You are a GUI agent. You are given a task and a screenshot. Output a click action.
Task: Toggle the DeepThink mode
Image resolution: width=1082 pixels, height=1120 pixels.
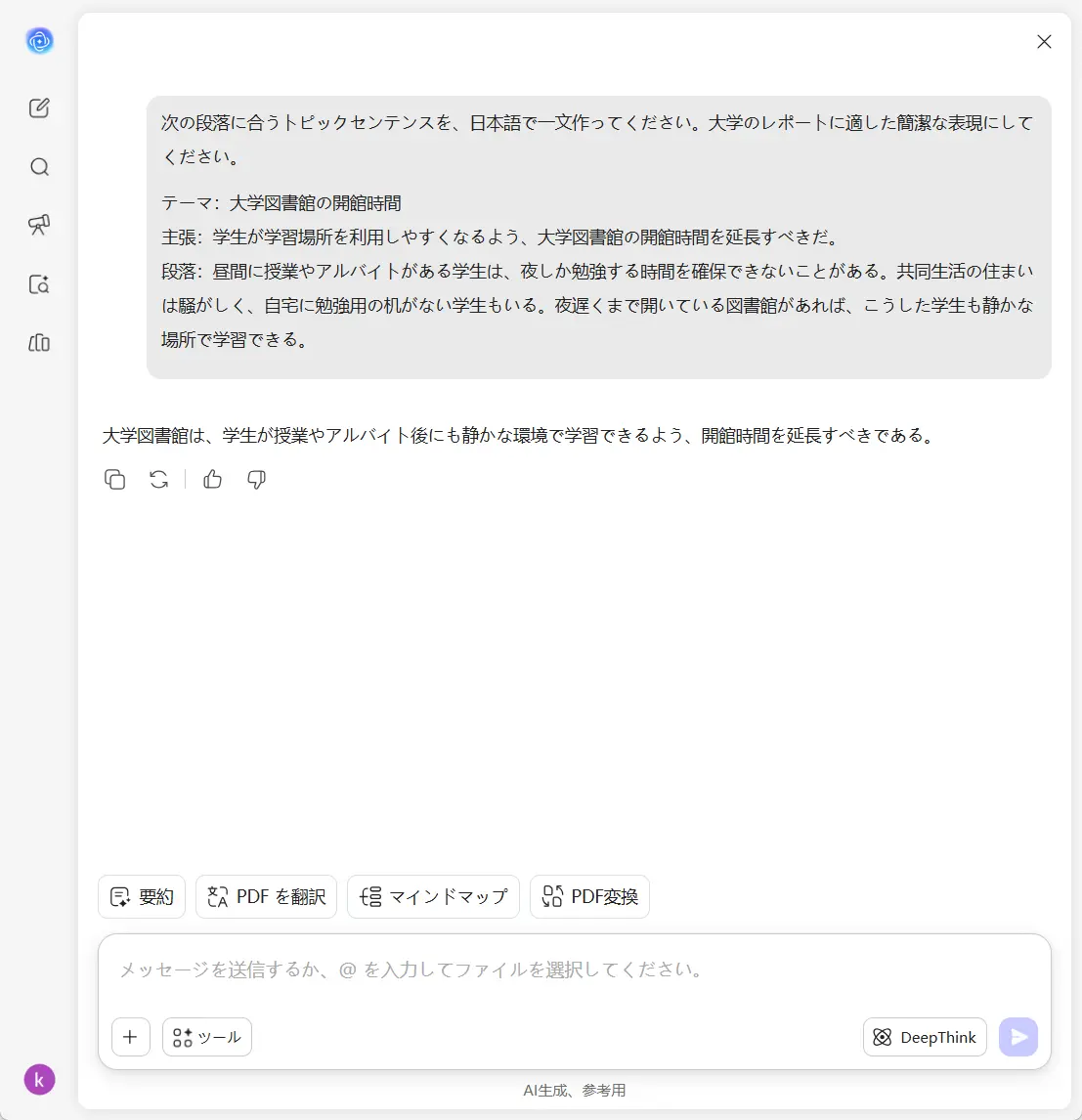tap(925, 1036)
